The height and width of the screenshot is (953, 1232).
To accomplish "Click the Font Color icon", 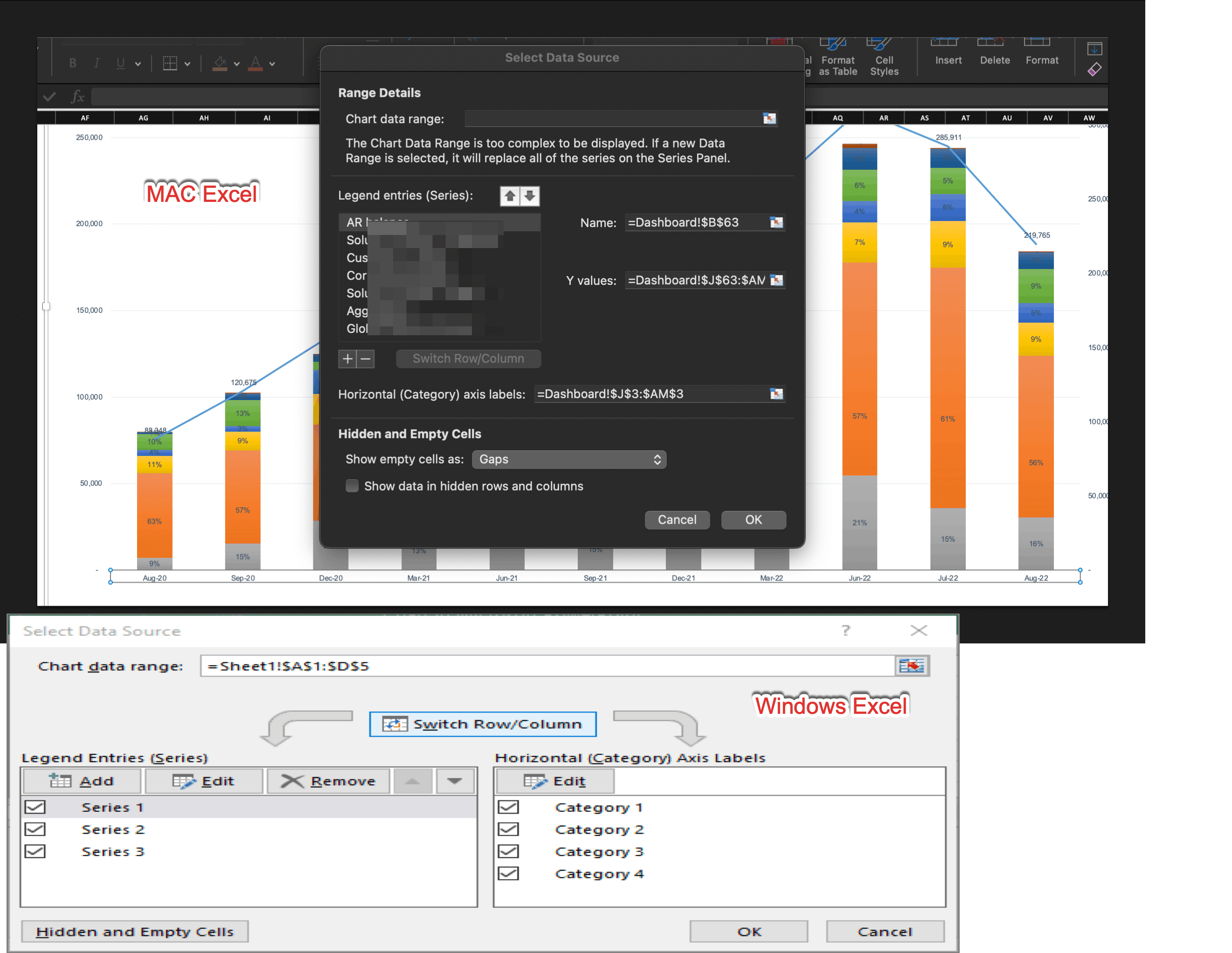I will point(256,63).
